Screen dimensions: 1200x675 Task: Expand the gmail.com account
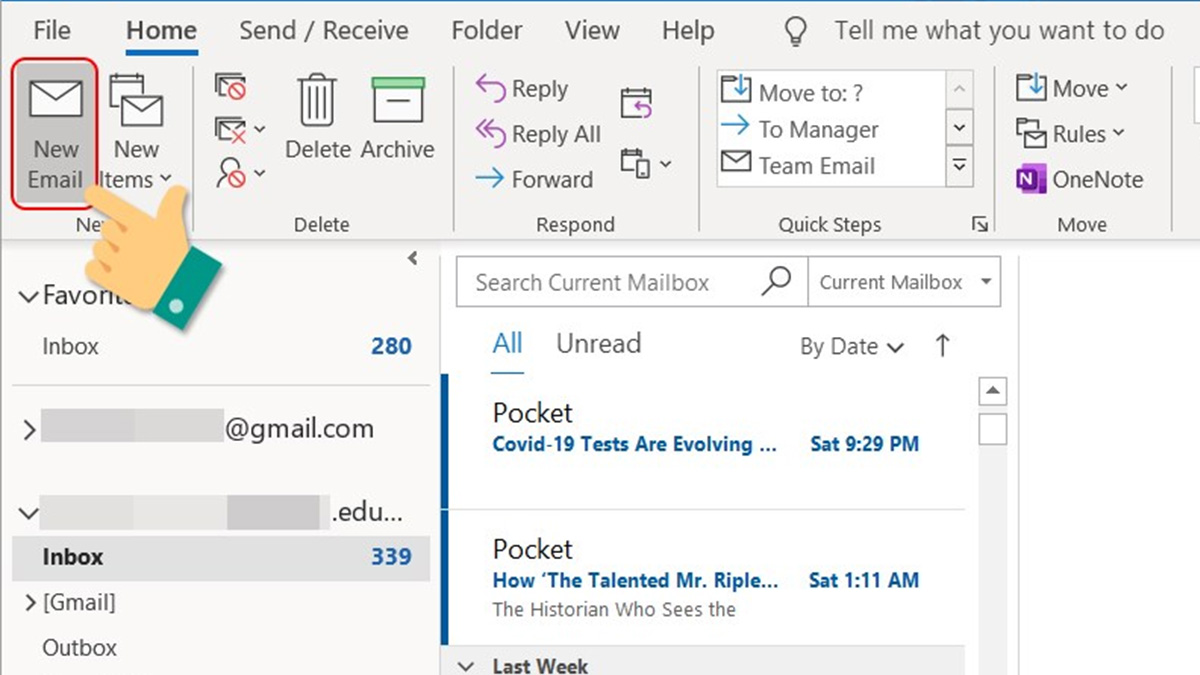(x=29, y=431)
